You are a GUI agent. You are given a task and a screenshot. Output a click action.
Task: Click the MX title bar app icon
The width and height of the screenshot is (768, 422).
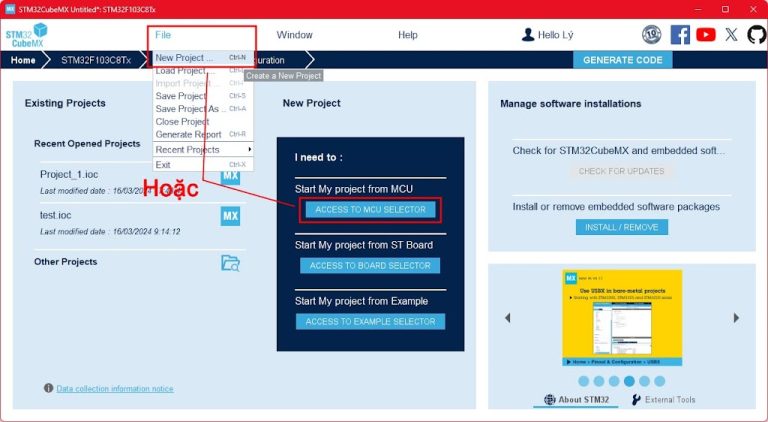click(x=10, y=9)
